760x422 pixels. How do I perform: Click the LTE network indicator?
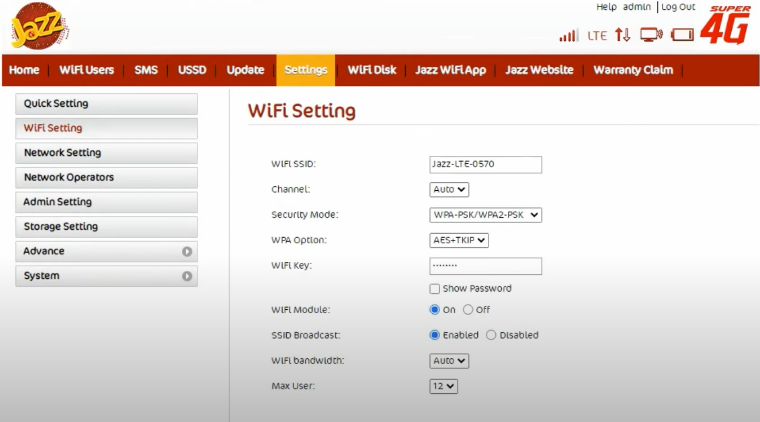pyautogui.click(x=597, y=35)
